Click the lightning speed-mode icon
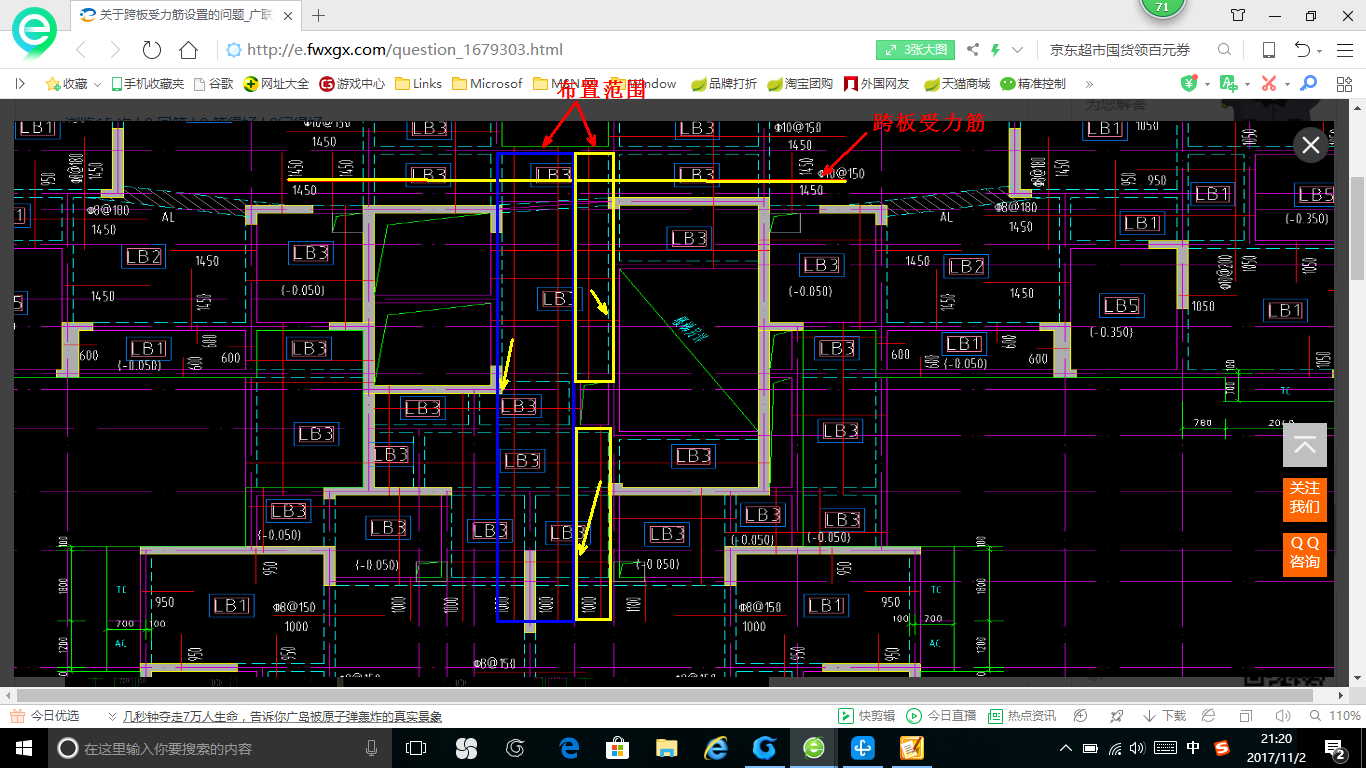1366x768 pixels. coord(995,50)
